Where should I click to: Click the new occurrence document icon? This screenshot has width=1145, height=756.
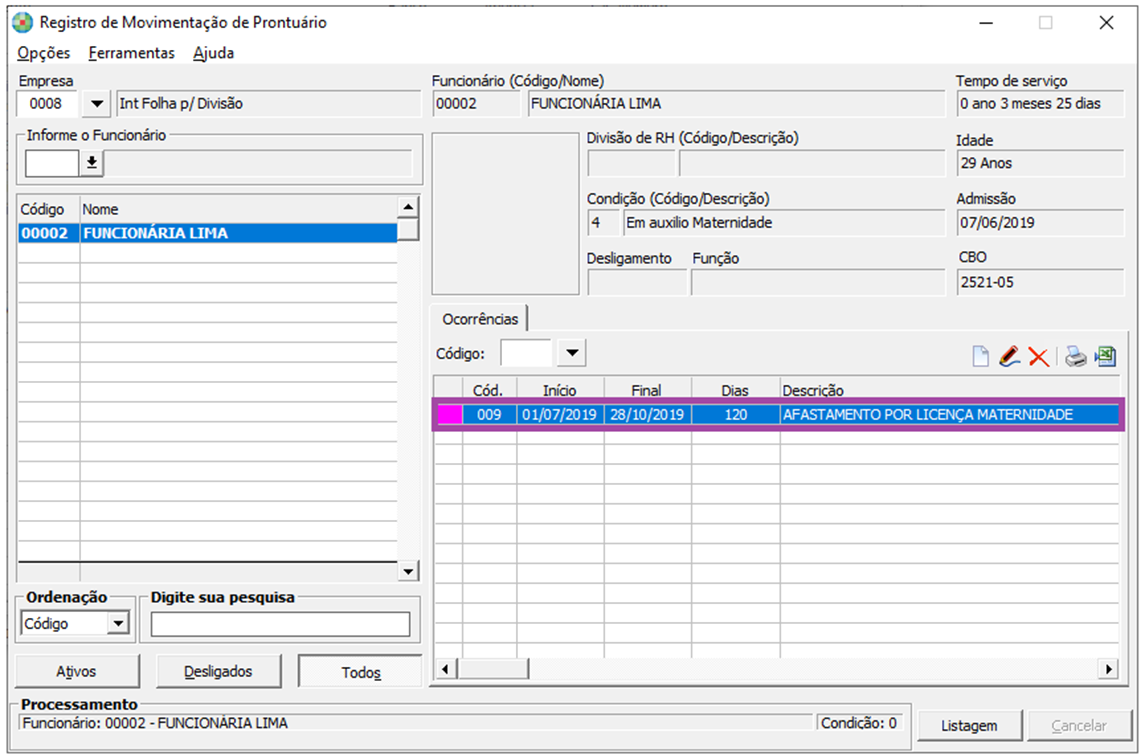981,356
